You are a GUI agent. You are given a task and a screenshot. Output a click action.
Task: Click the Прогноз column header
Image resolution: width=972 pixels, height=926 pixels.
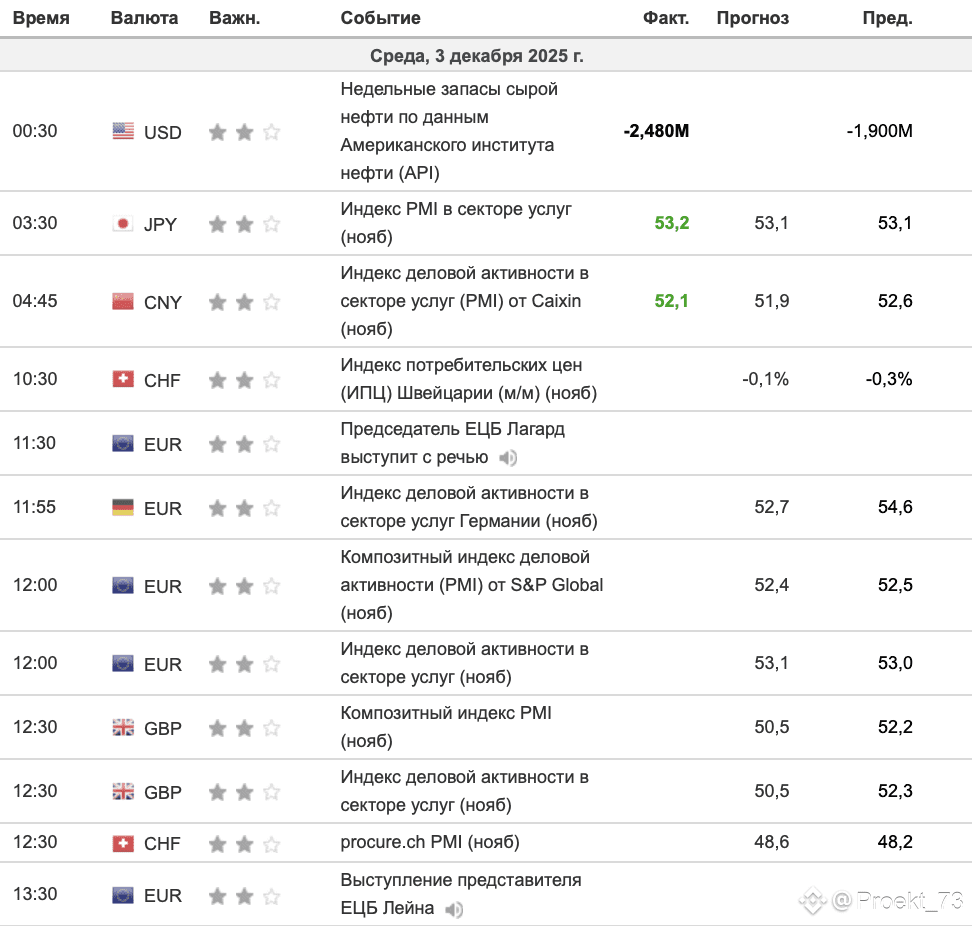(753, 18)
